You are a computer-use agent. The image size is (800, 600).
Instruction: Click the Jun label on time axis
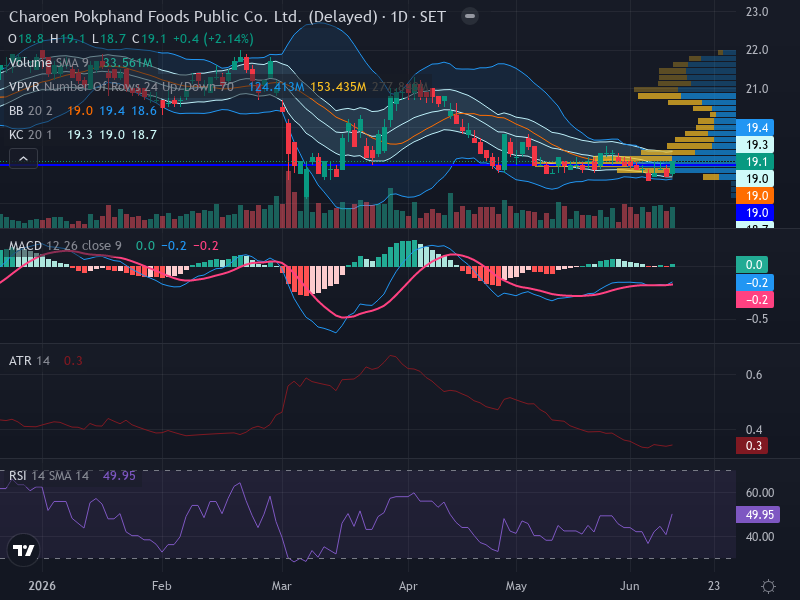click(x=630, y=586)
